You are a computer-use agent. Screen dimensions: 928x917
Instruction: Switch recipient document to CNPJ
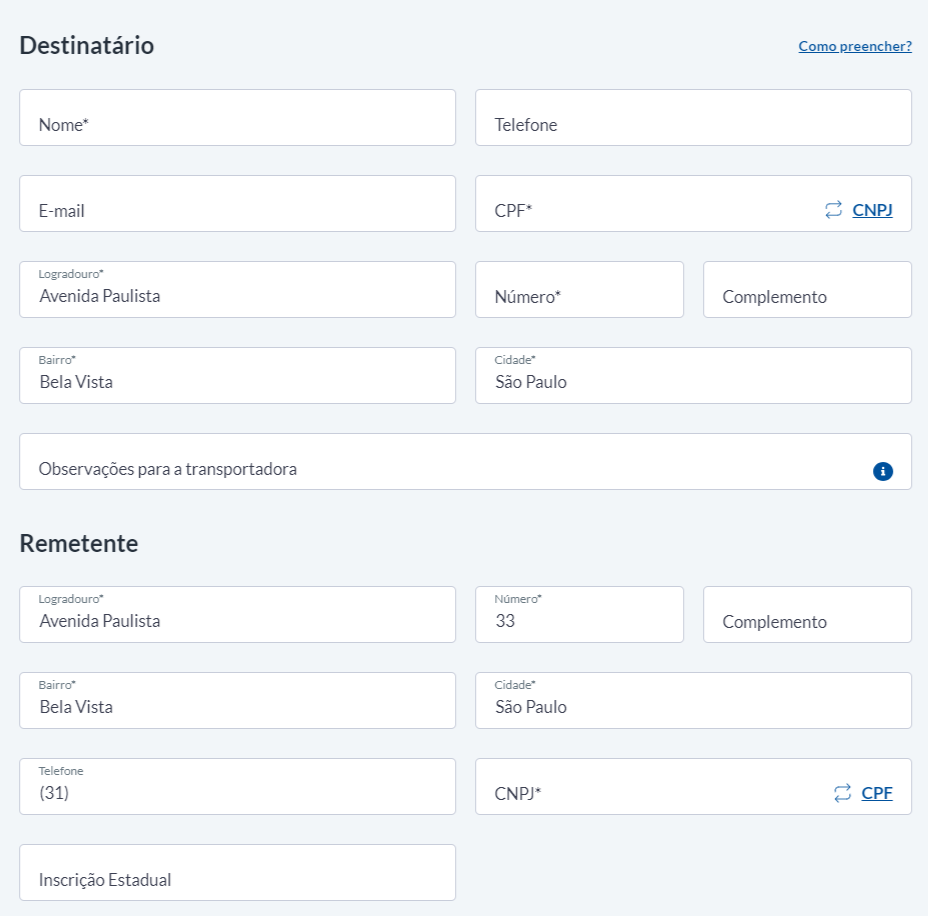(x=872, y=210)
